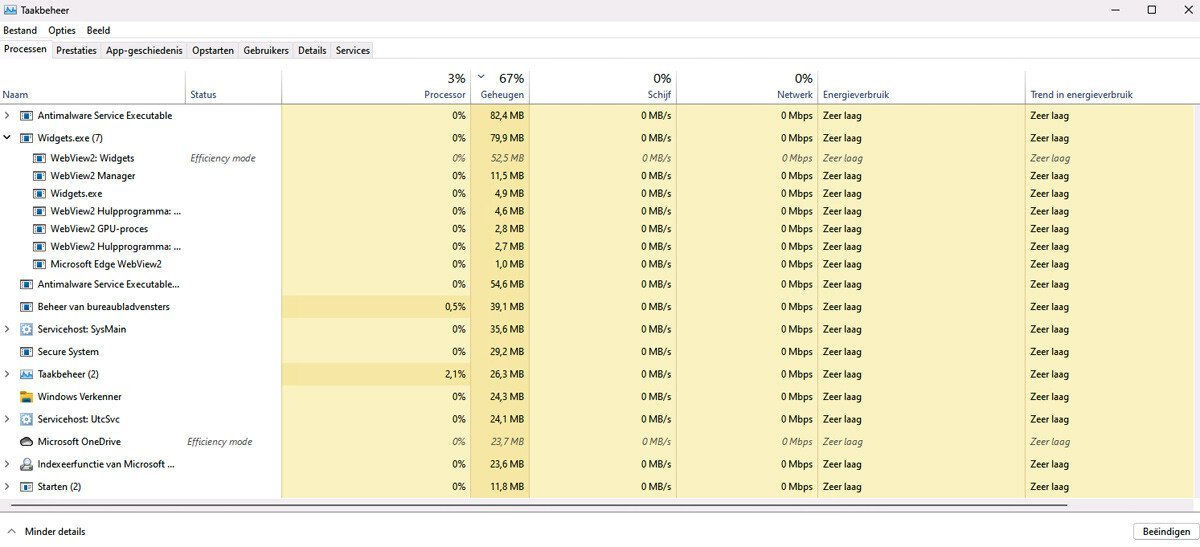This screenshot has width=1200, height=547.
Task: Click the 79,9 MB memory cell
Action: [x=500, y=138]
